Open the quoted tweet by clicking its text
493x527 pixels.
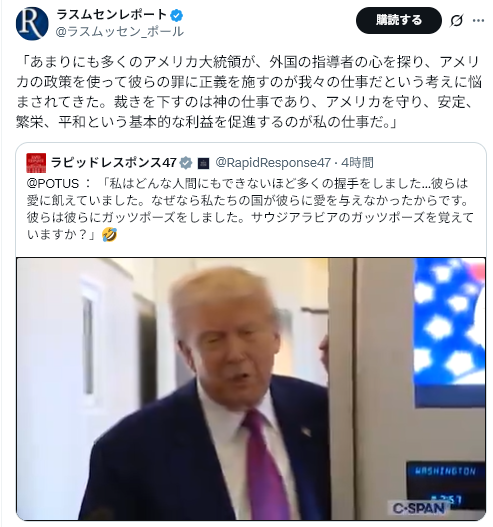250,209
